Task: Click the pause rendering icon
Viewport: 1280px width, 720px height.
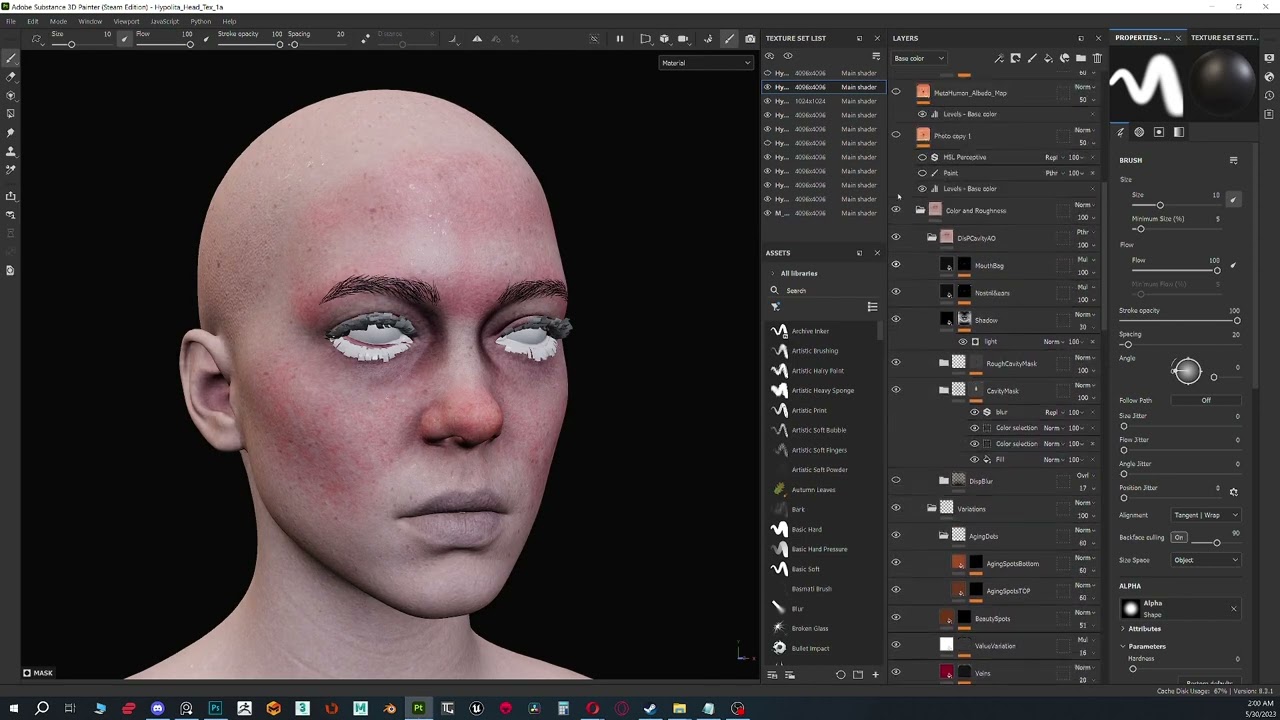Action: tap(619, 39)
